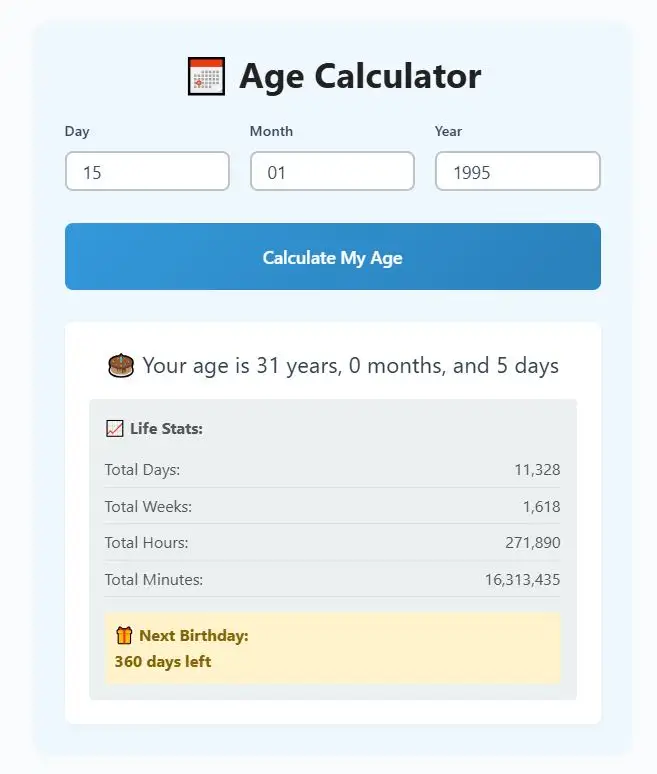Click the Total Hours row label
This screenshot has width=657, height=774.
coord(146,543)
